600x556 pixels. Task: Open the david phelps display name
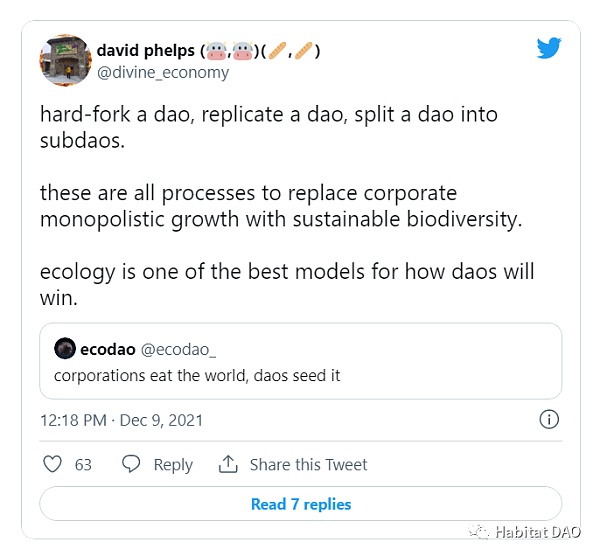[148, 50]
